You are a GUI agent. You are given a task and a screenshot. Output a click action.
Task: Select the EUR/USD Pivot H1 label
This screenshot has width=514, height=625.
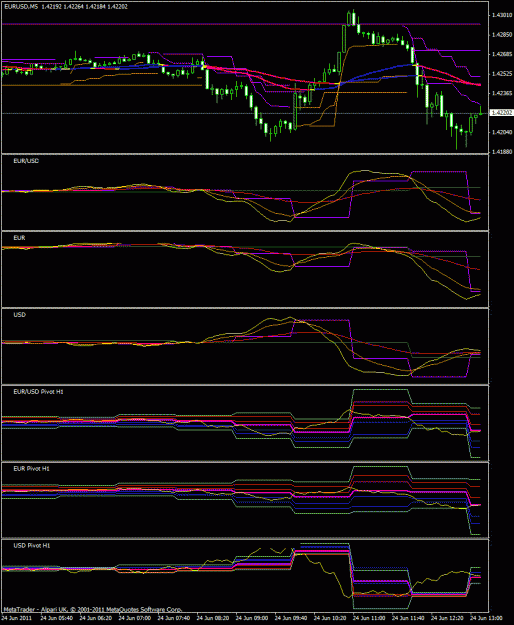(38, 392)
